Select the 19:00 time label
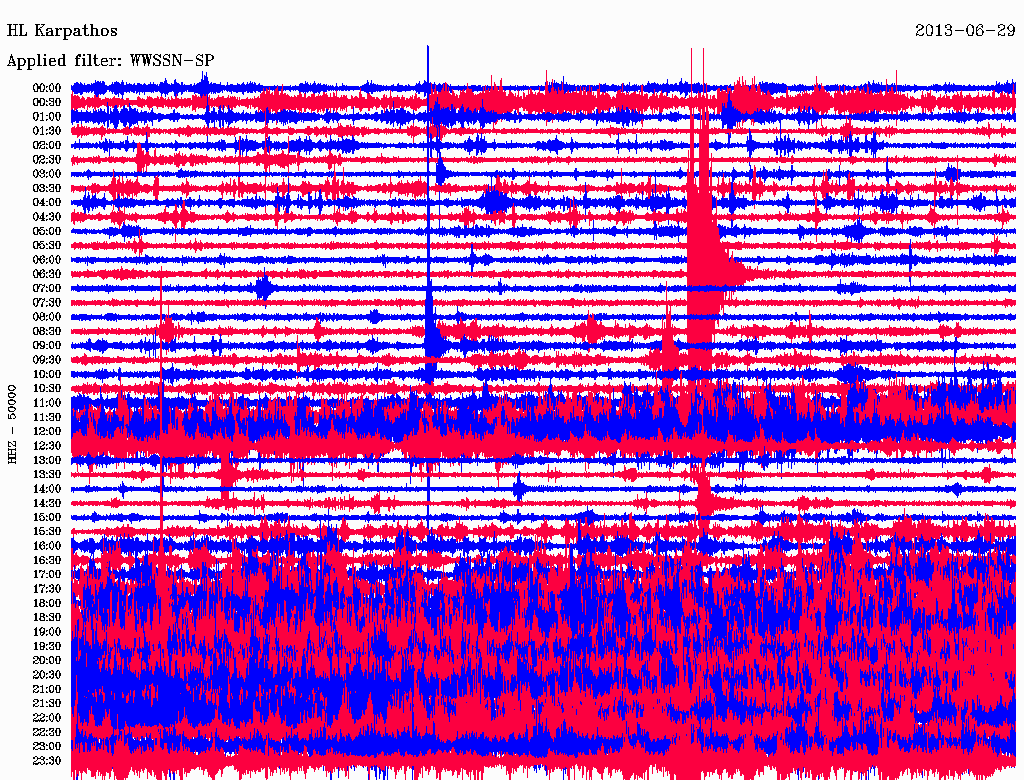 (x=47, y=632)
